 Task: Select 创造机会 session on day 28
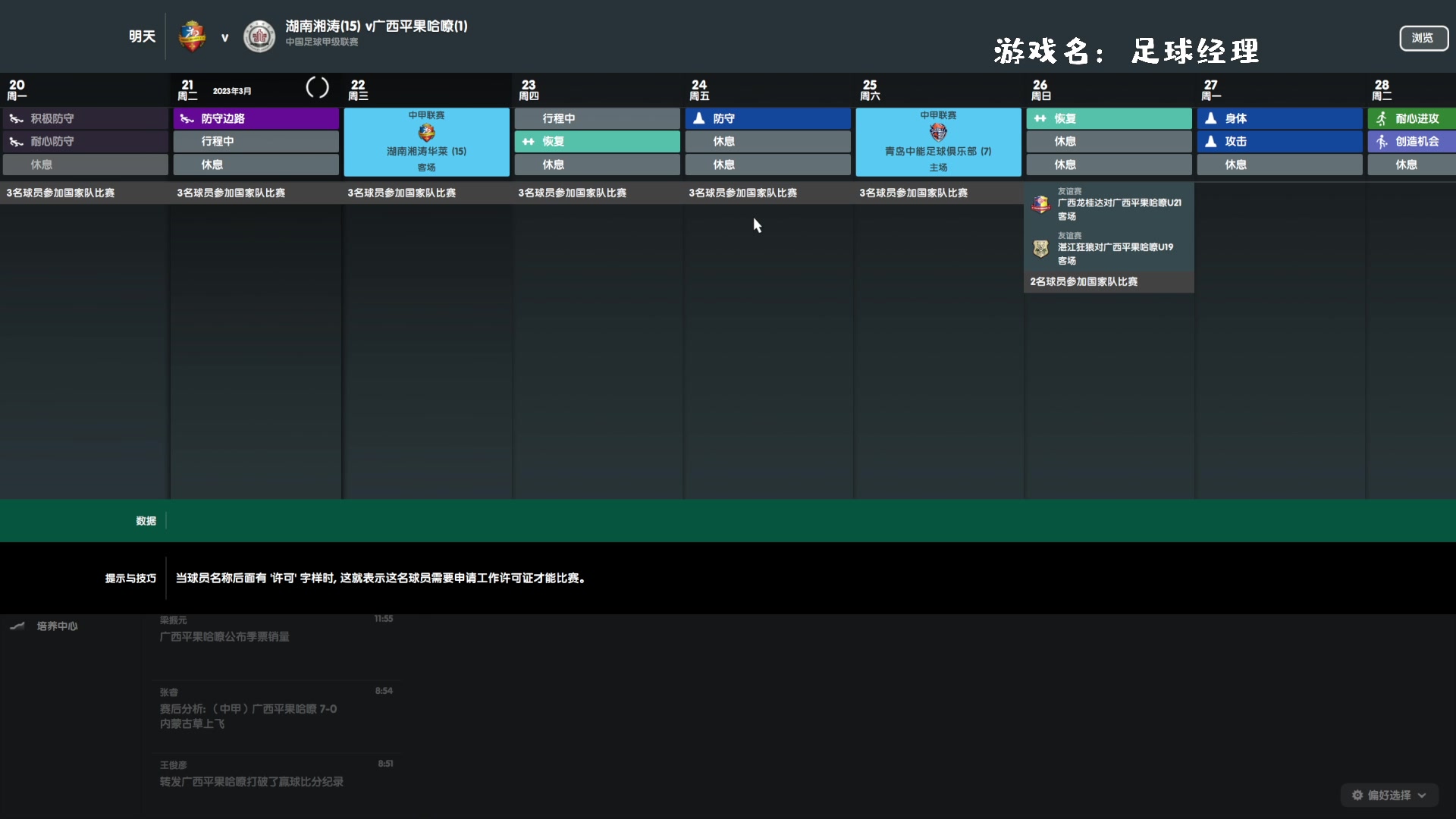(1412, 141)
